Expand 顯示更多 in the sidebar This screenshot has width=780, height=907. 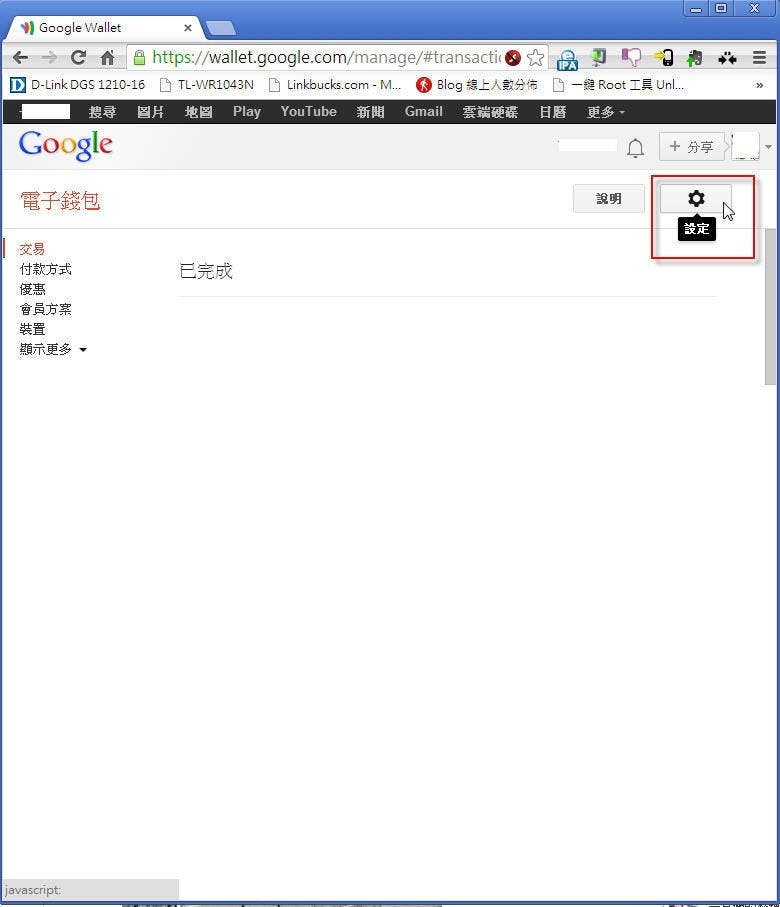53,349
